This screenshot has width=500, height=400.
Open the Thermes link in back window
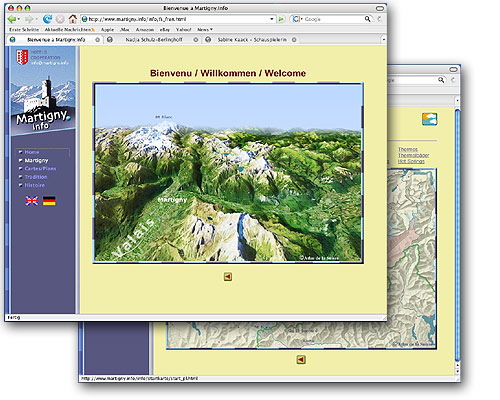(x=408, y=149)
